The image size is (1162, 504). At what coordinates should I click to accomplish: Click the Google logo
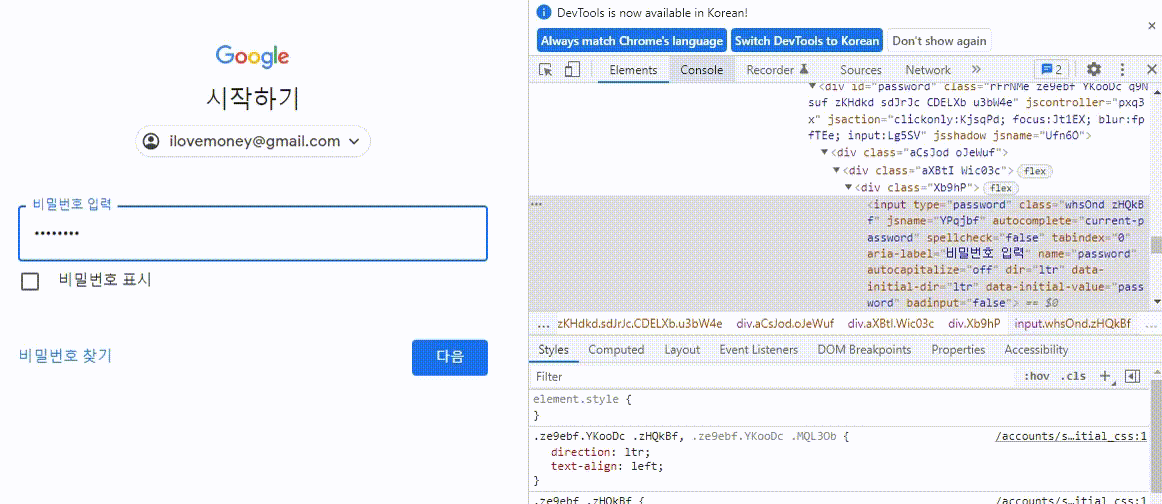(x=253, y=56)
